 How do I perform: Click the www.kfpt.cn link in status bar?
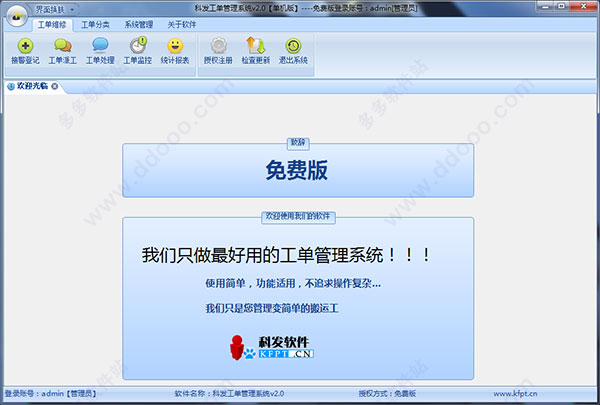pyautogui.click(x=515, y=394)
